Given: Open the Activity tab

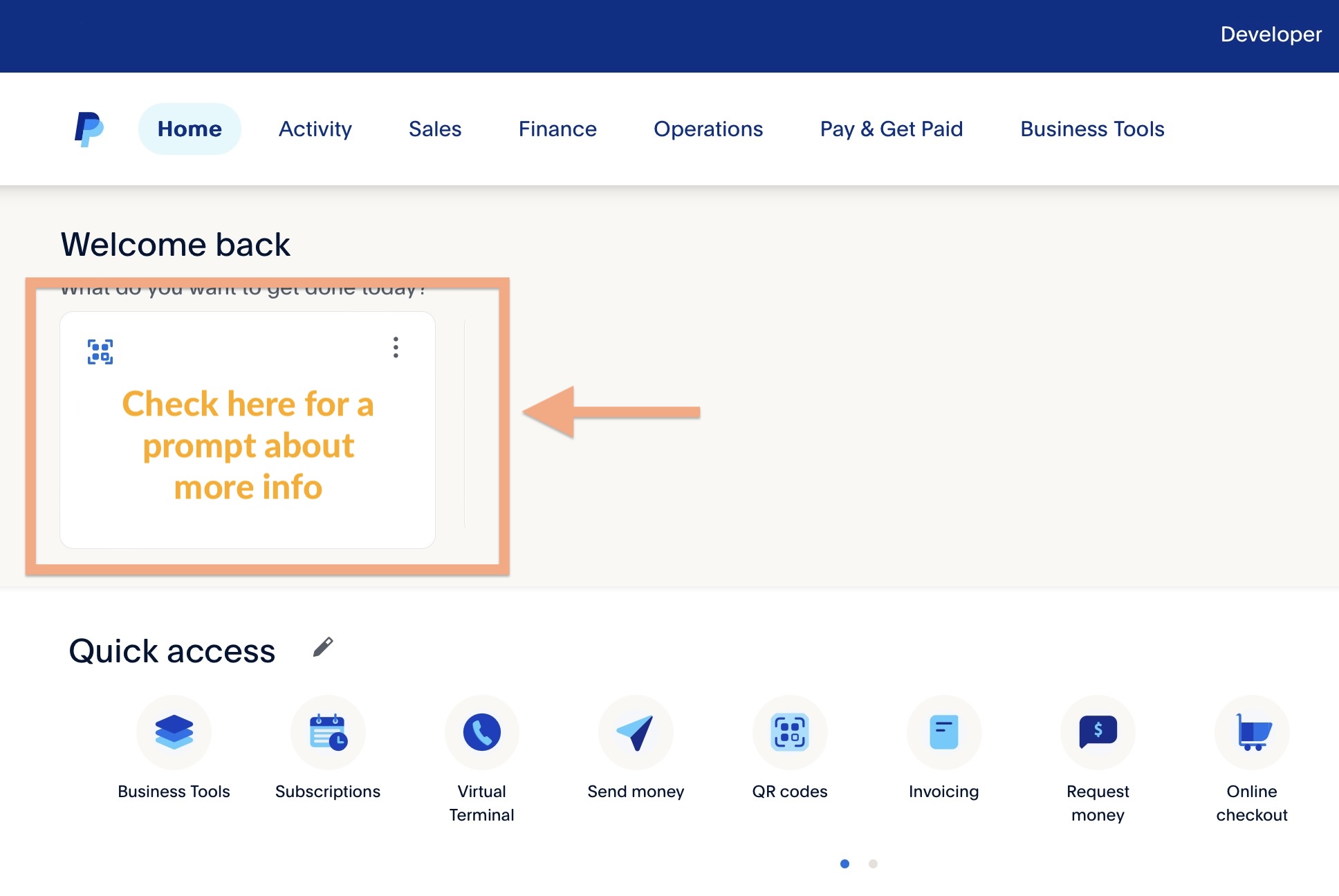Looking at the screenshot, I should click(315, 129).
